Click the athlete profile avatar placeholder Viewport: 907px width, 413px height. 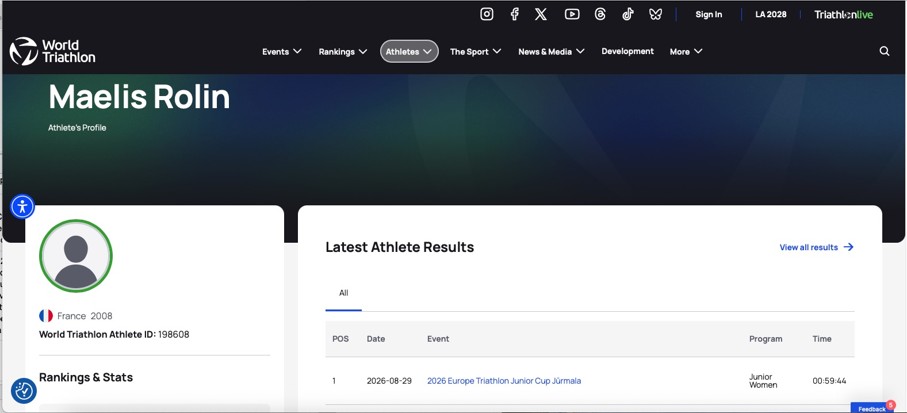[x=76, y=256]
